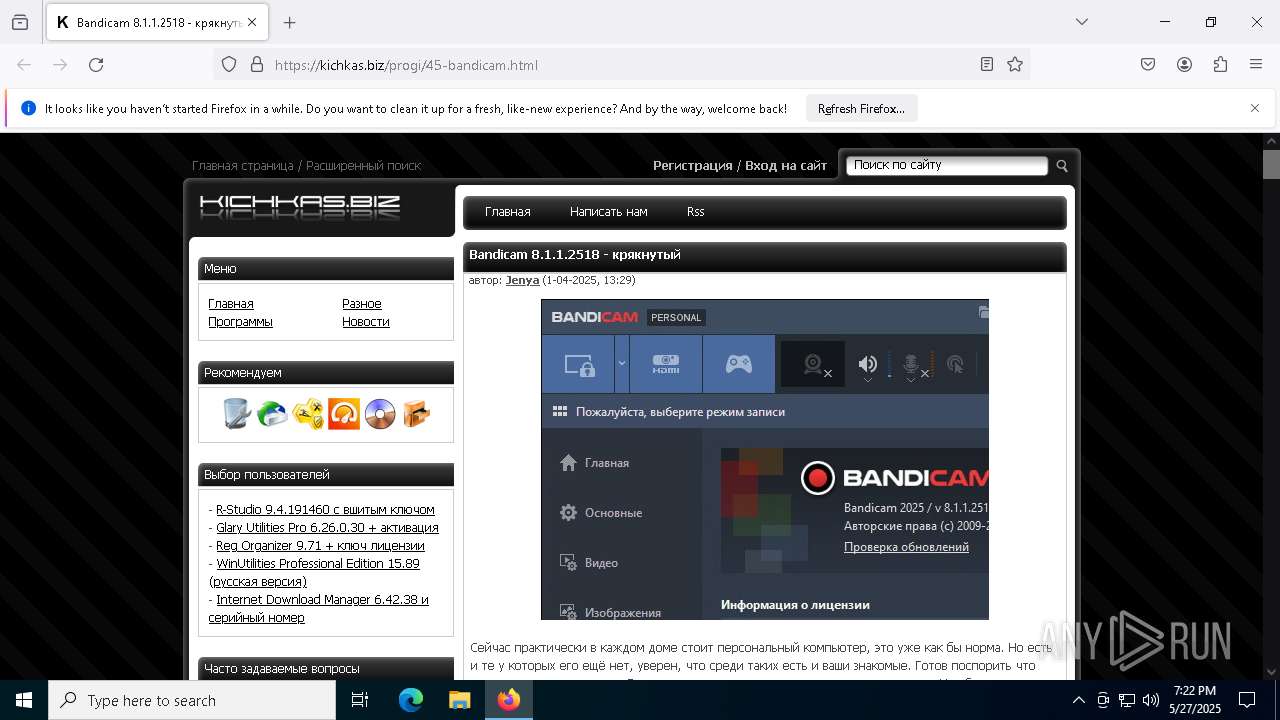Image resolution: width=1280 pixels, height=720 pixels.
Task: Go back with the browser back arrow
Action: click(x=24, y=65)
